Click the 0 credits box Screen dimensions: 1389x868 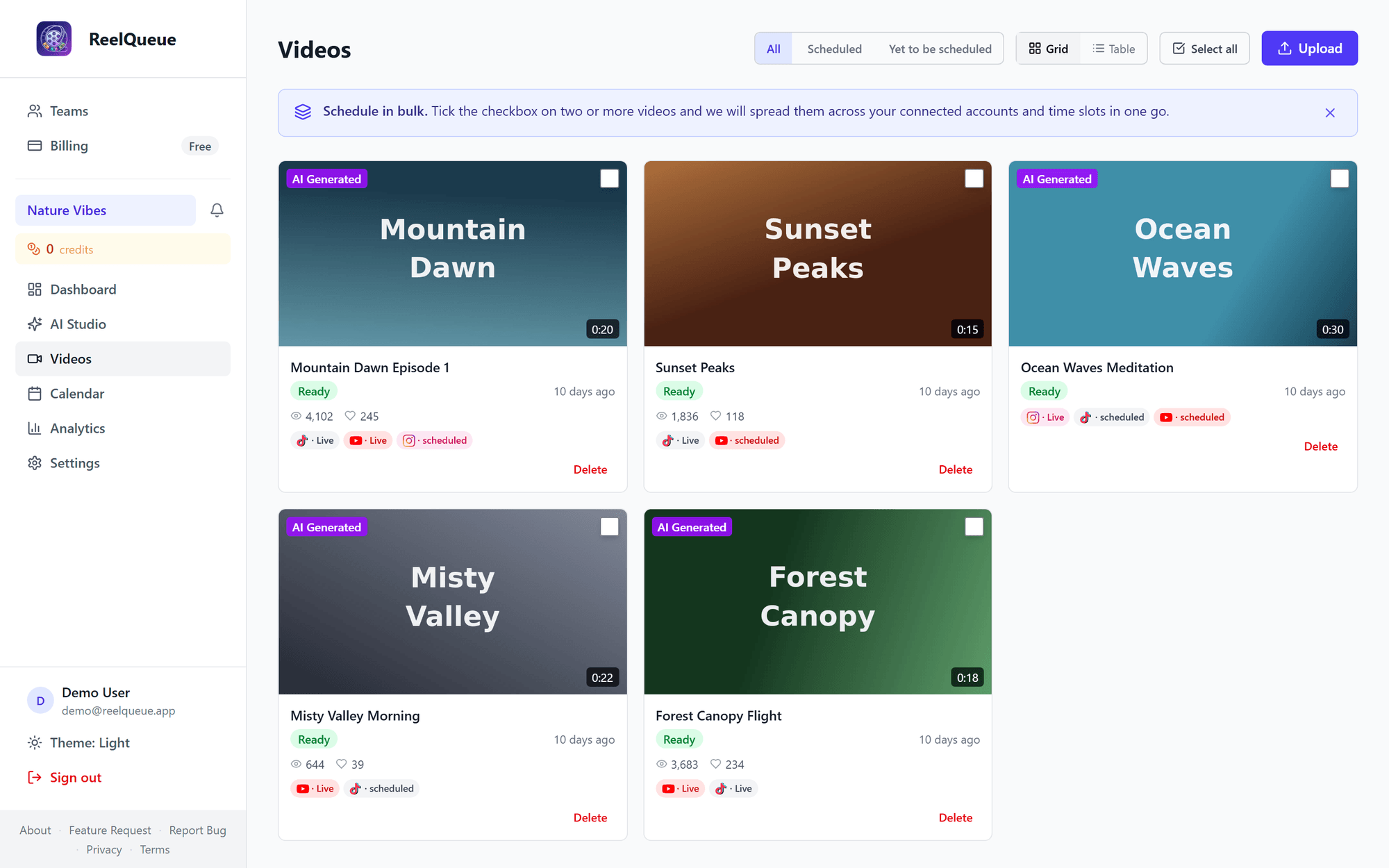click(123, 249)
